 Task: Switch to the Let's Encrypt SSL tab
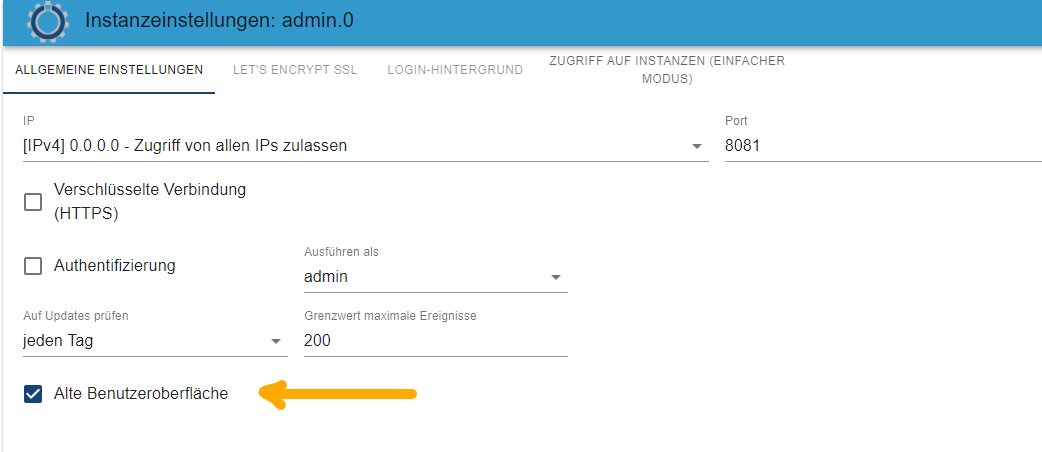pyautogui.click(x=295, y=70)
